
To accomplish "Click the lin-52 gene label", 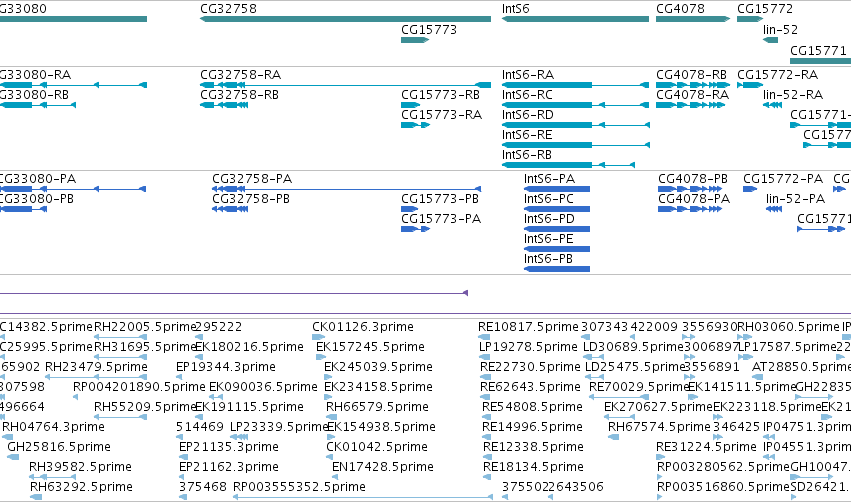I will (x=780, y=30).
